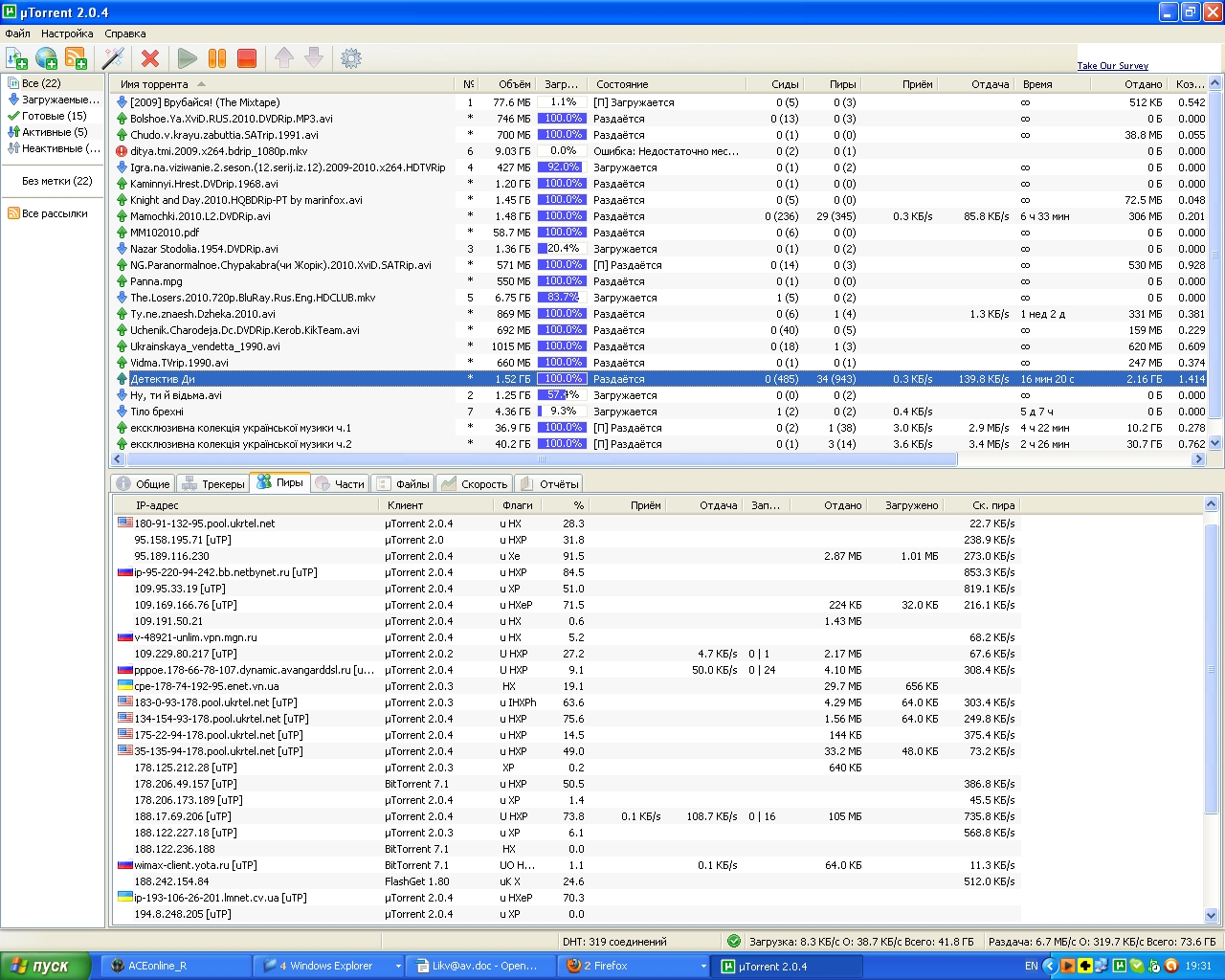The width and height of the screenshot is (1225, 980).
Task: Select the Детектив Ди torrent row
Action: pos(660,379)
